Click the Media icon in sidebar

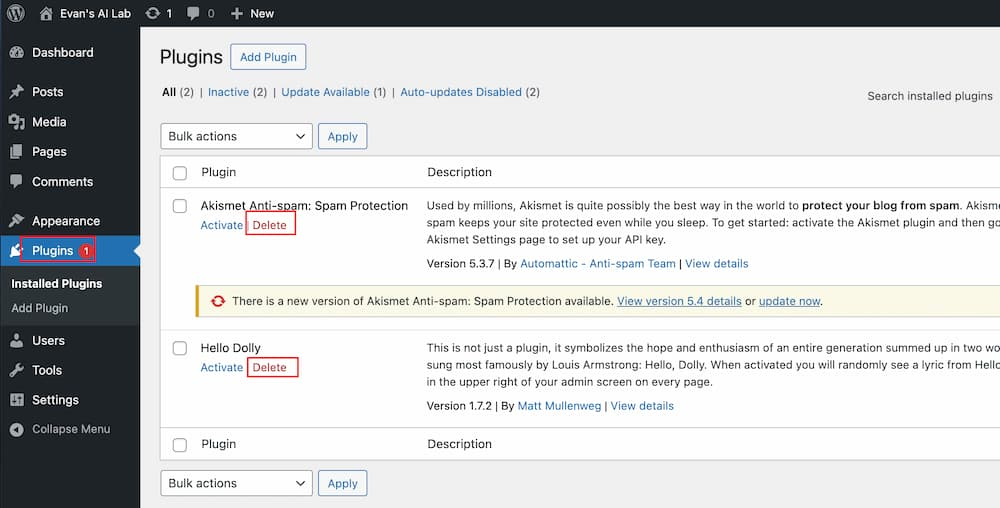[x=17, y=122]
